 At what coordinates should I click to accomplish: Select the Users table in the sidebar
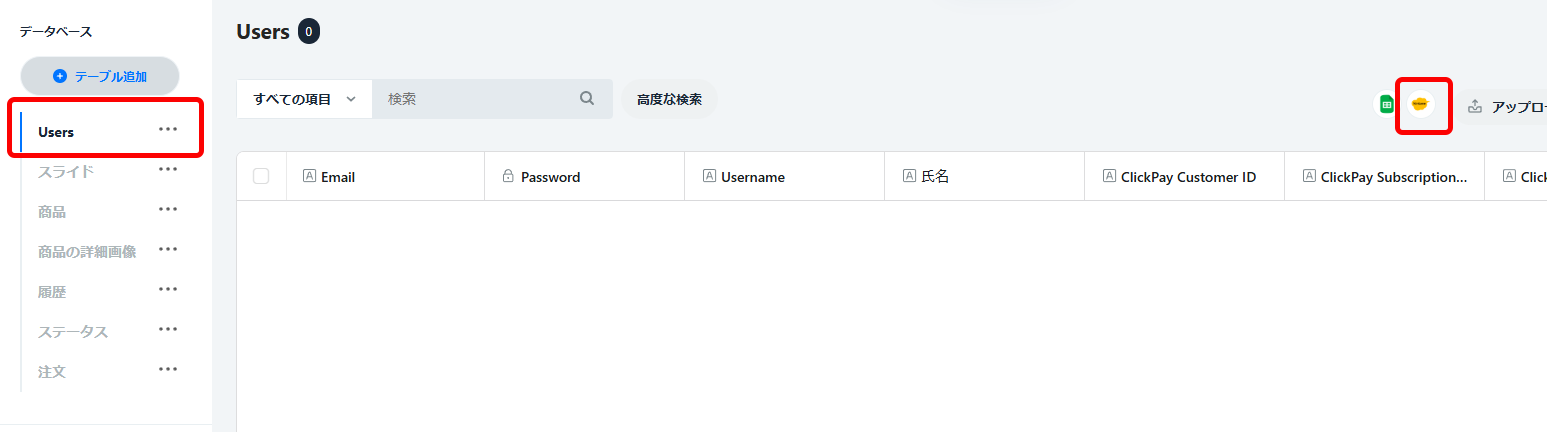(56, 132)
